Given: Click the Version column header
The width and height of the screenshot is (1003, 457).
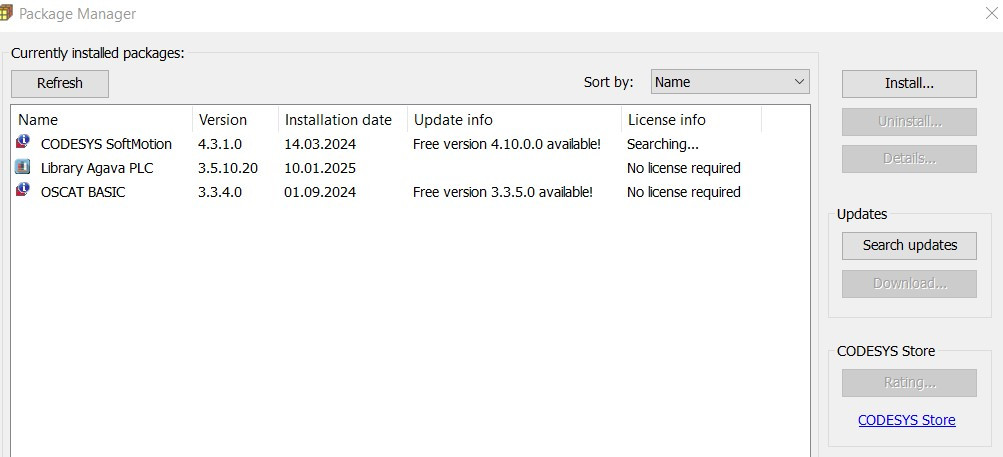Looking at the screenshot, I should pyautogui.click(x=222, y=120).
